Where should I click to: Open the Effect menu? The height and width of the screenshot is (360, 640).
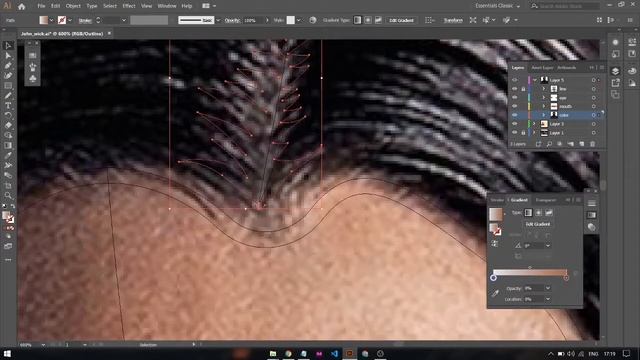click(x=129, y=6)
